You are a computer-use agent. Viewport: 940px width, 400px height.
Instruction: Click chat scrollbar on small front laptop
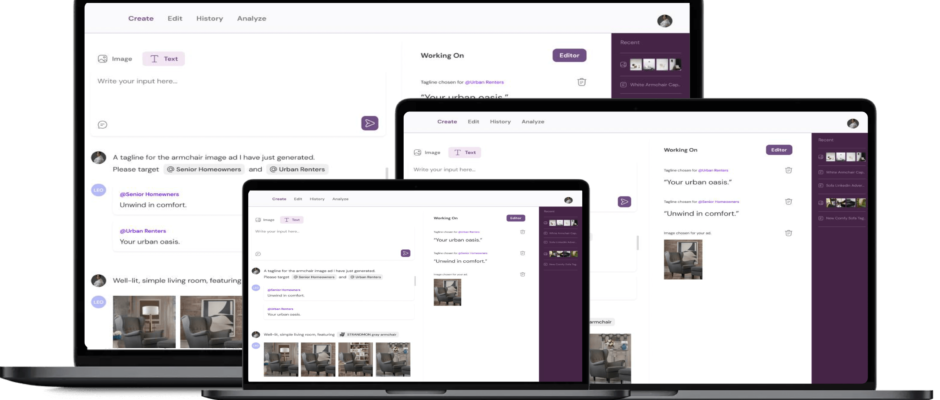415,281
